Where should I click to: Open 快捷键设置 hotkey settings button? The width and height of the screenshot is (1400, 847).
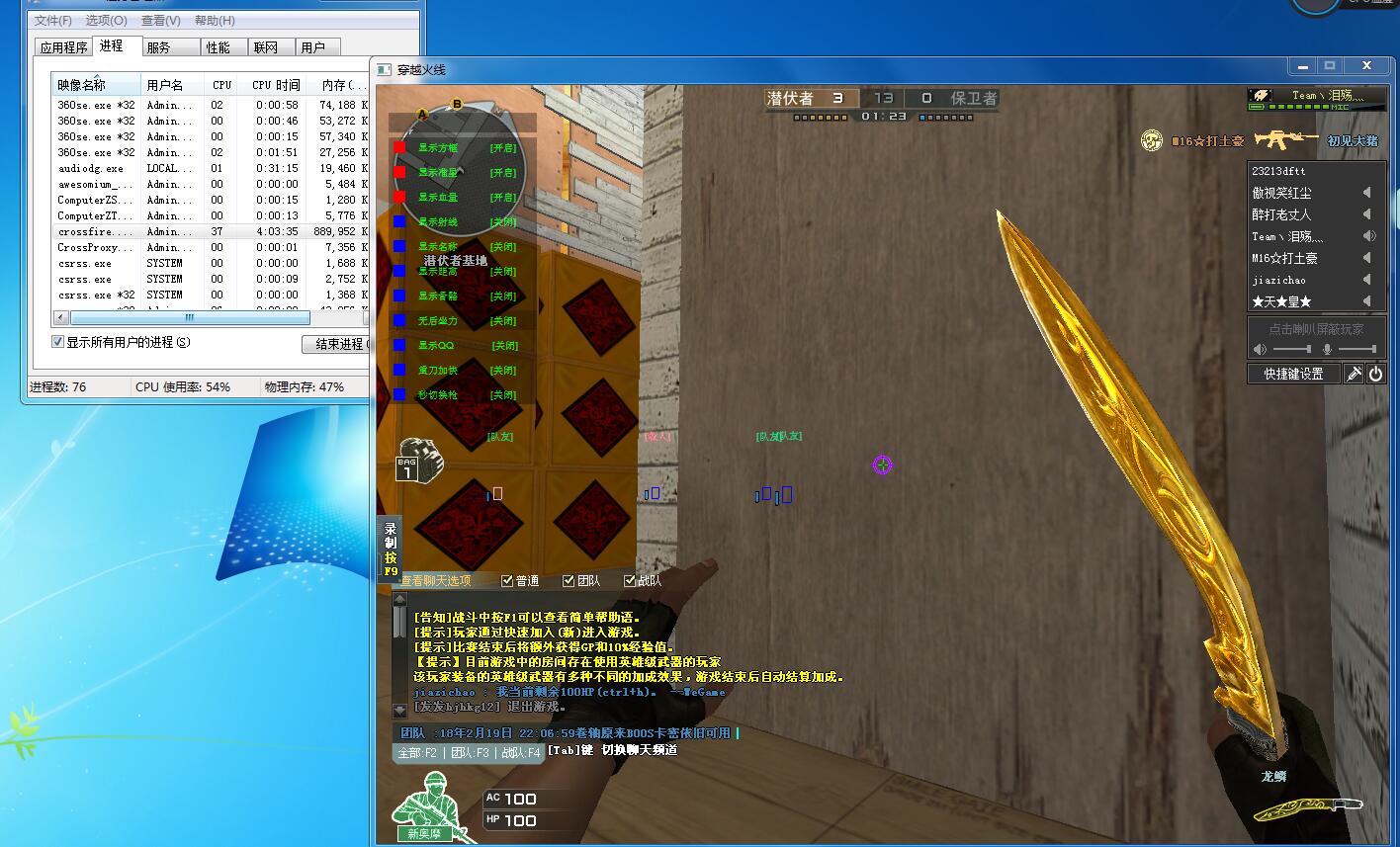tap(1293, 374)
